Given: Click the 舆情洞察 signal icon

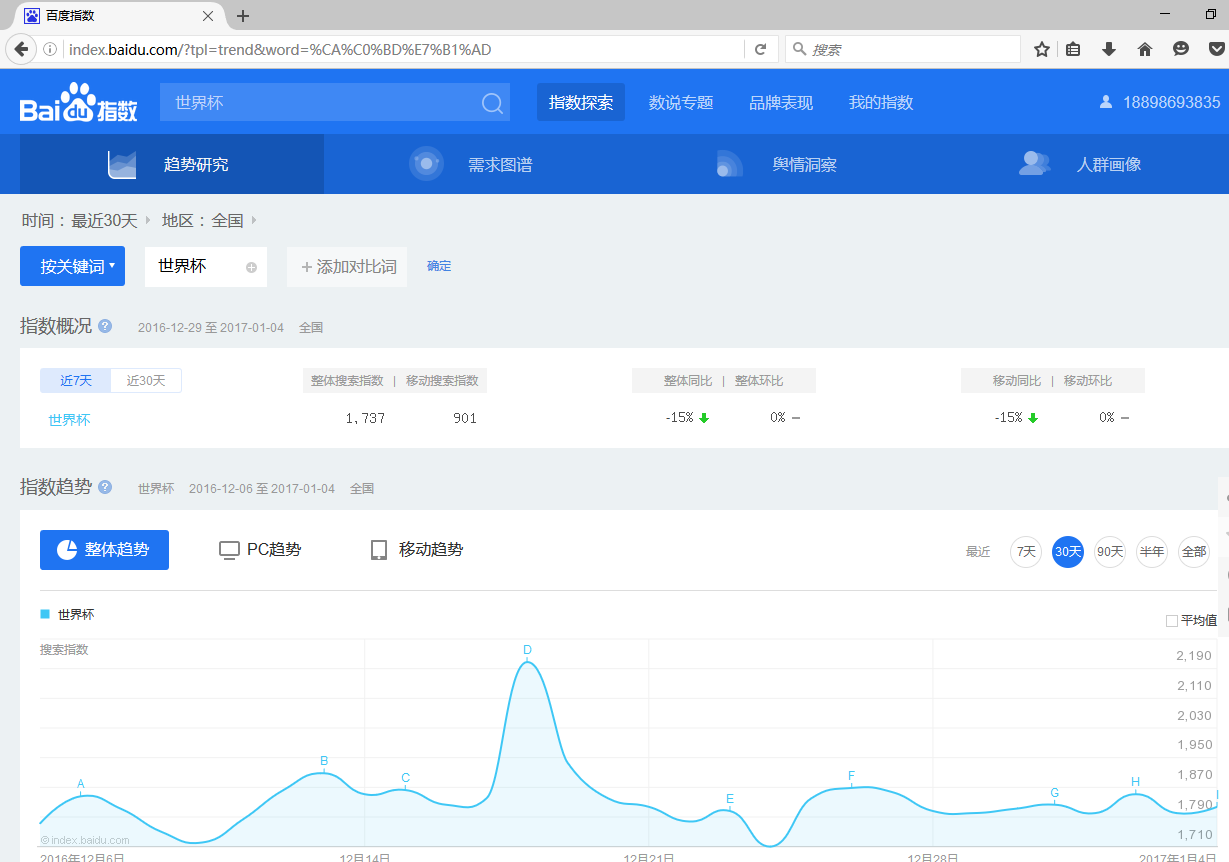Looking at the screenshot, I should pyautogui.click(x=729, y=164).
